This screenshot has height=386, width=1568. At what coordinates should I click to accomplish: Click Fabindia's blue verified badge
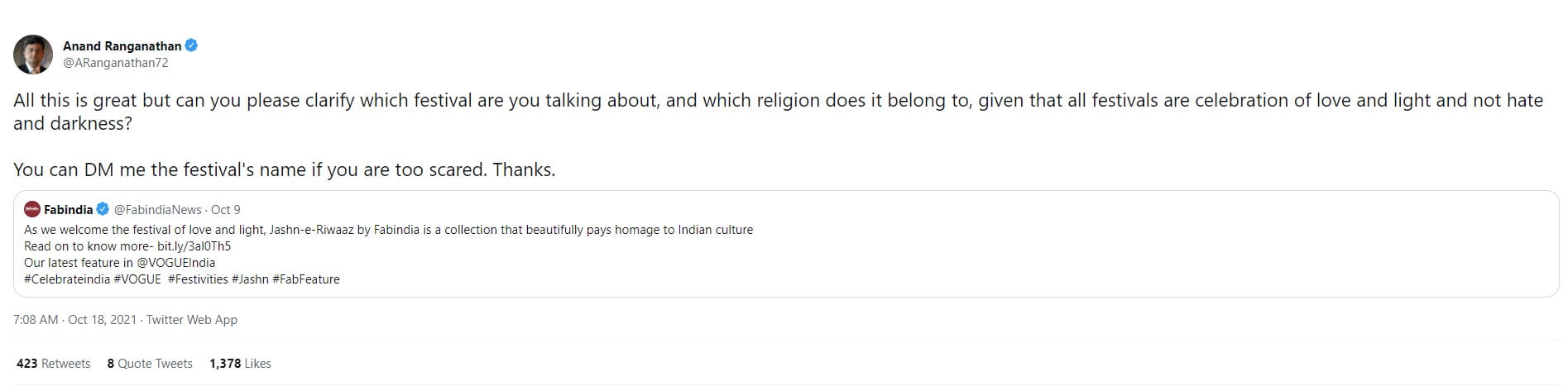point(103,209)
